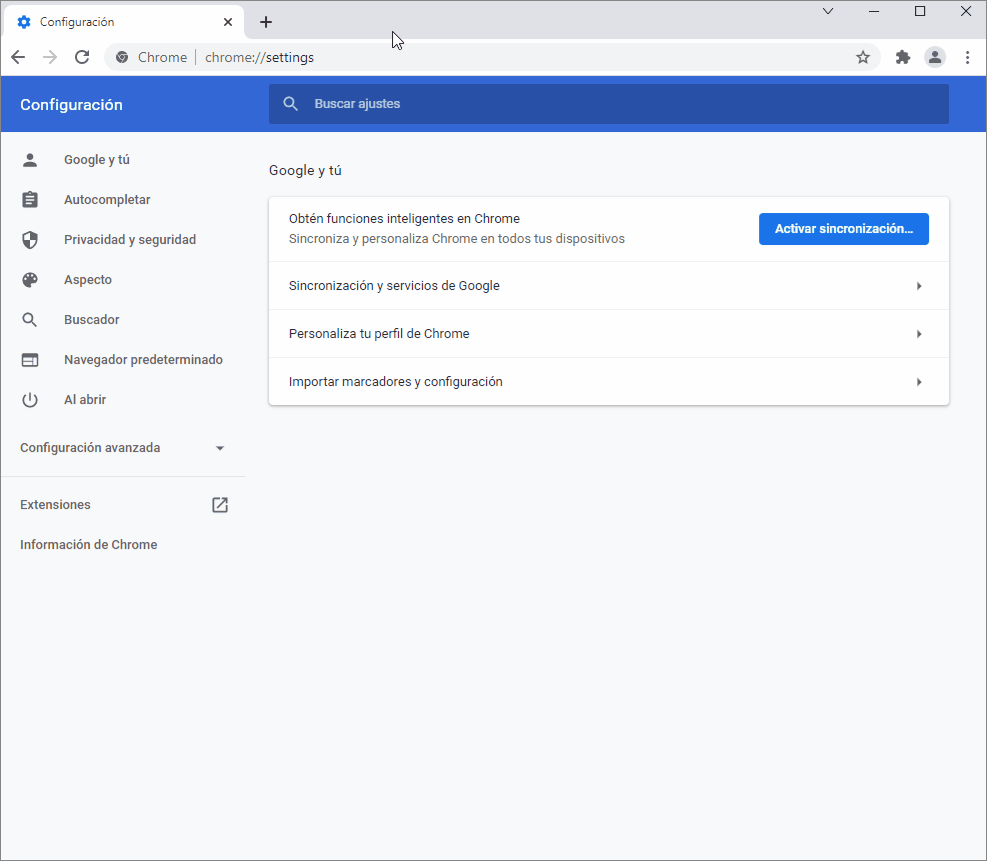This screenshot has width=987, height=861.
Task: Open Sincronización y servicios de Google row
Action: (609, 286)
